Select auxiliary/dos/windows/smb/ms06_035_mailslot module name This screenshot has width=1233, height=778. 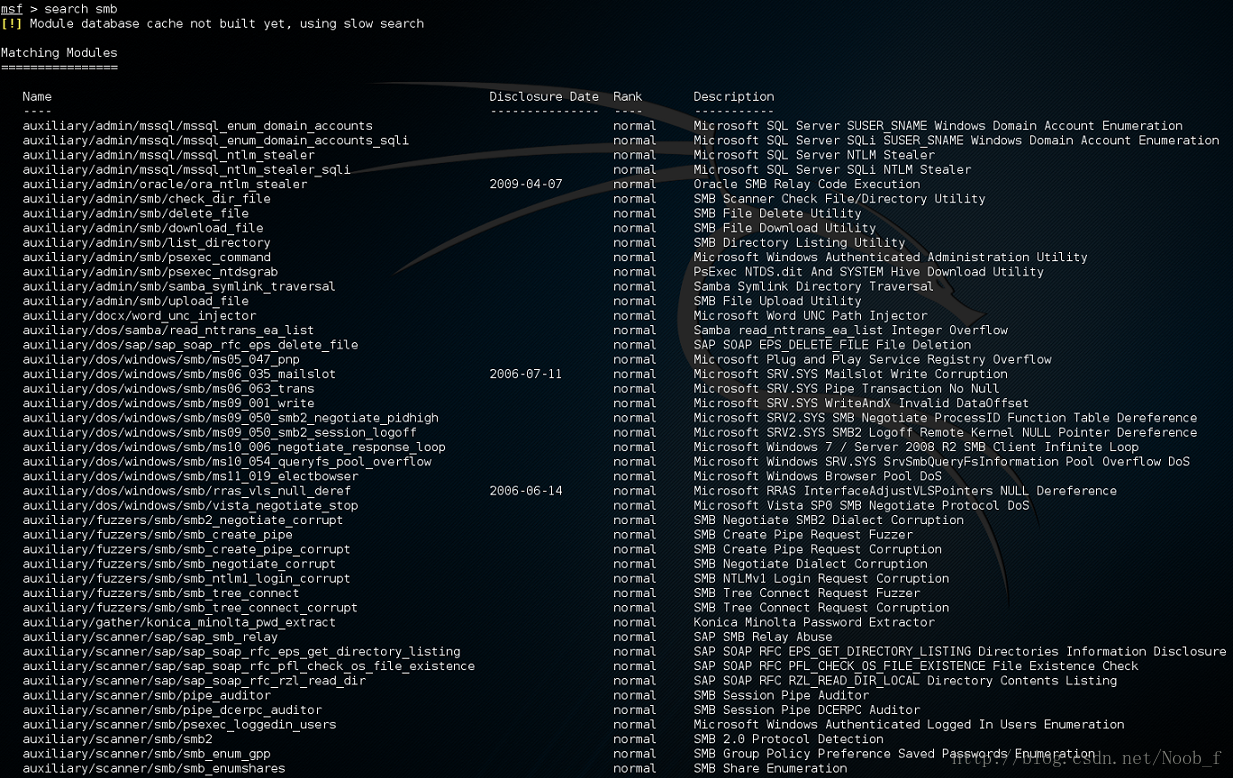point(180,374)
